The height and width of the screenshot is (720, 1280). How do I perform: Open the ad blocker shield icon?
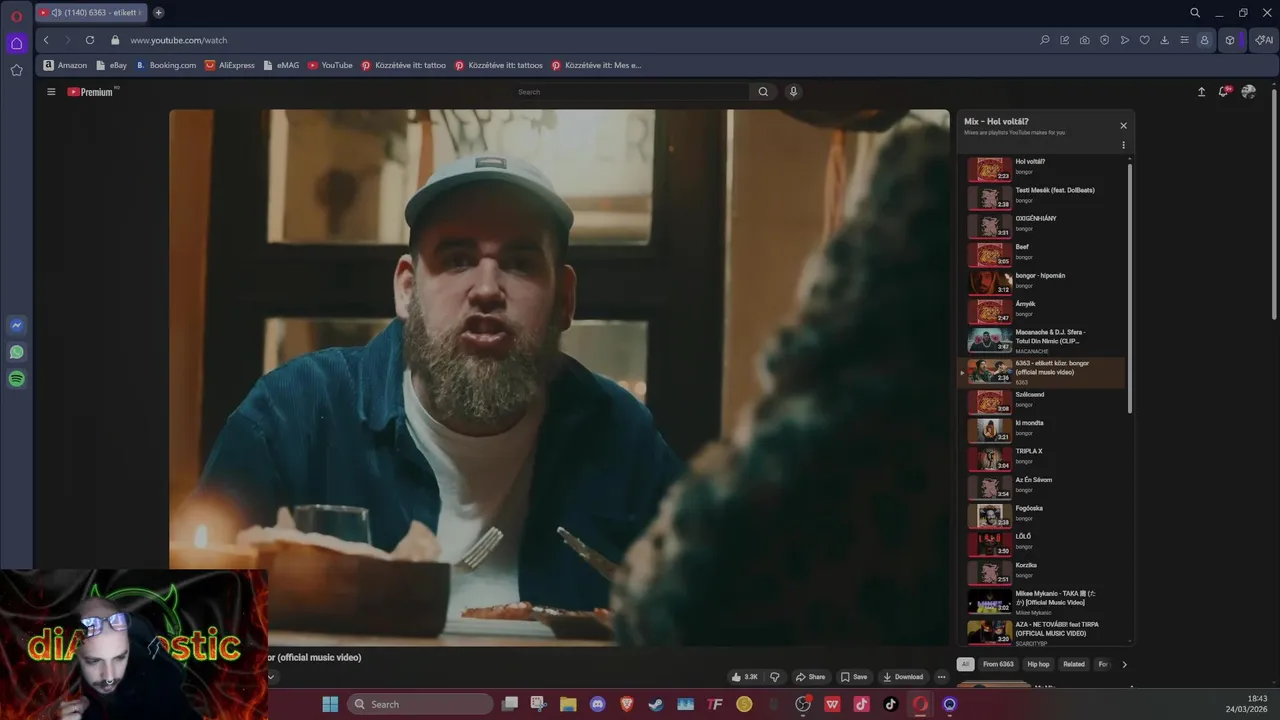[x=1105, y=40]
